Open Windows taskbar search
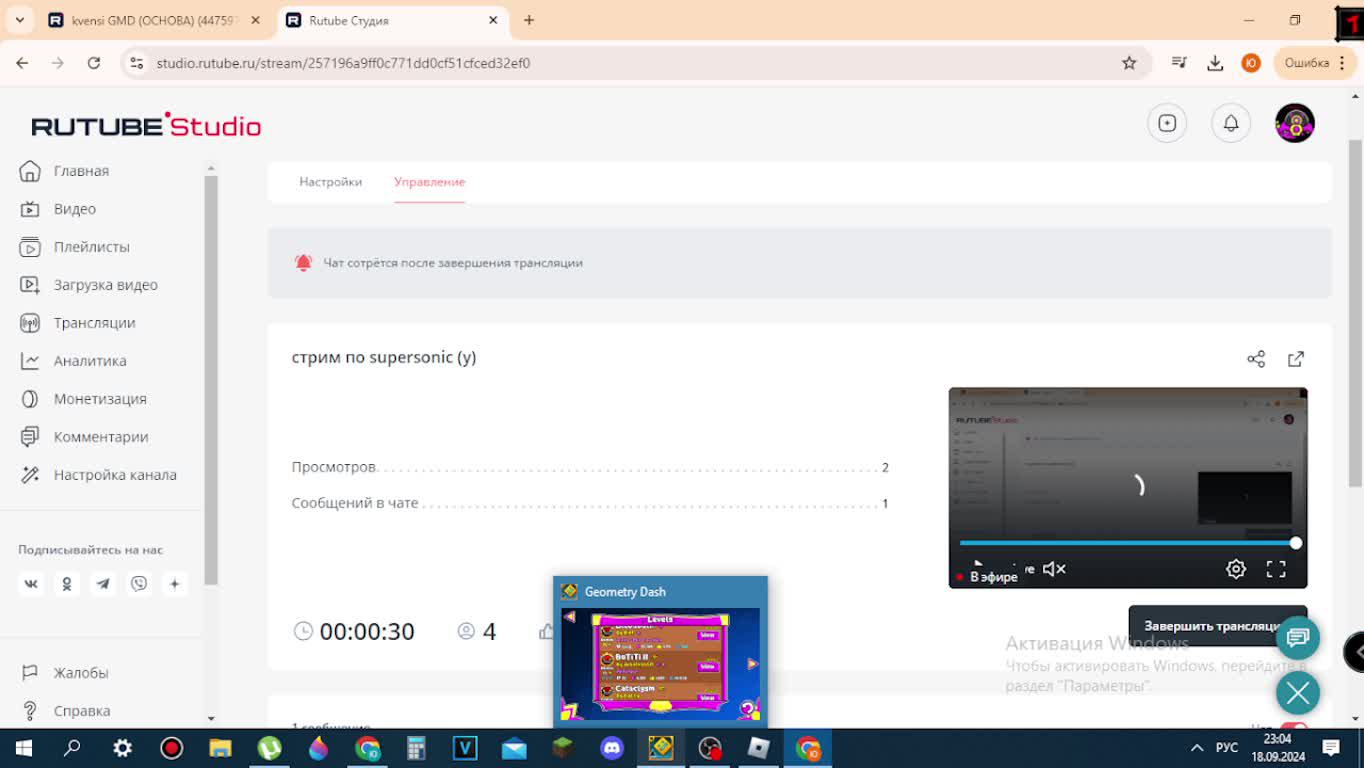The image size is (1364, 768). [x=73, y=748]
